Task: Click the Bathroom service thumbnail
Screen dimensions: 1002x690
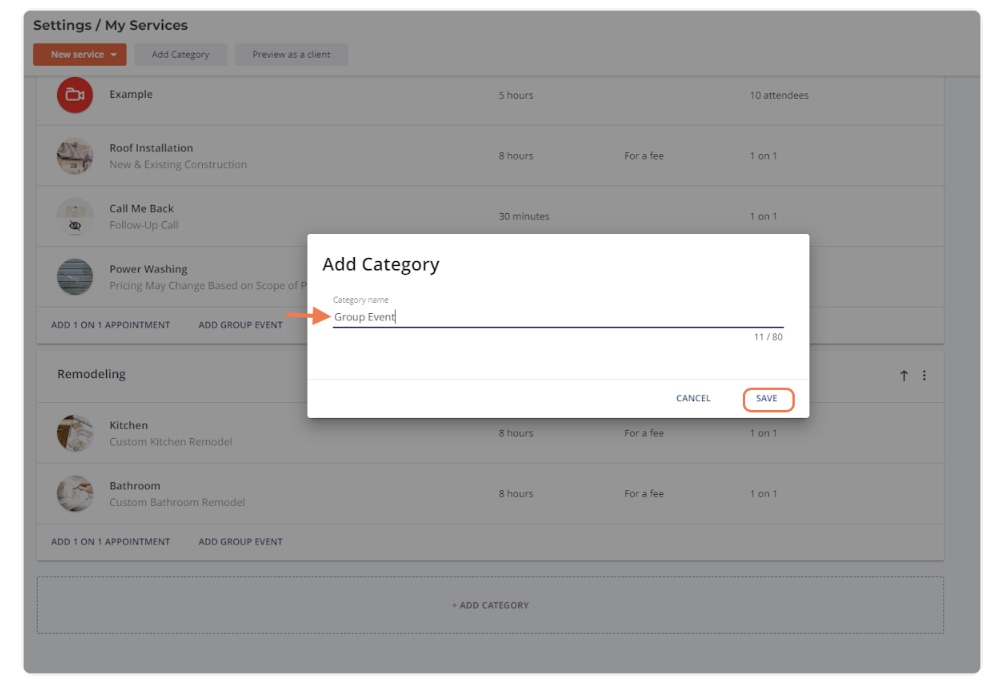Action: (x=75, y=494)
